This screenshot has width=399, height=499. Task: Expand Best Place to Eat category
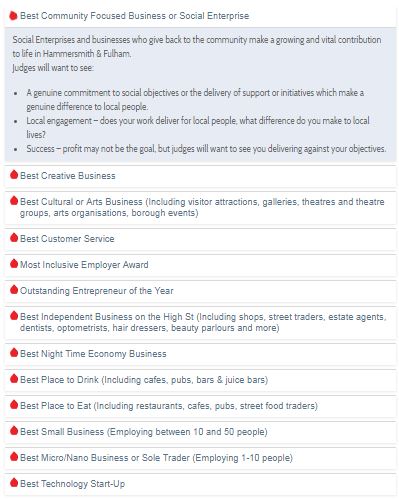point(200,406)
